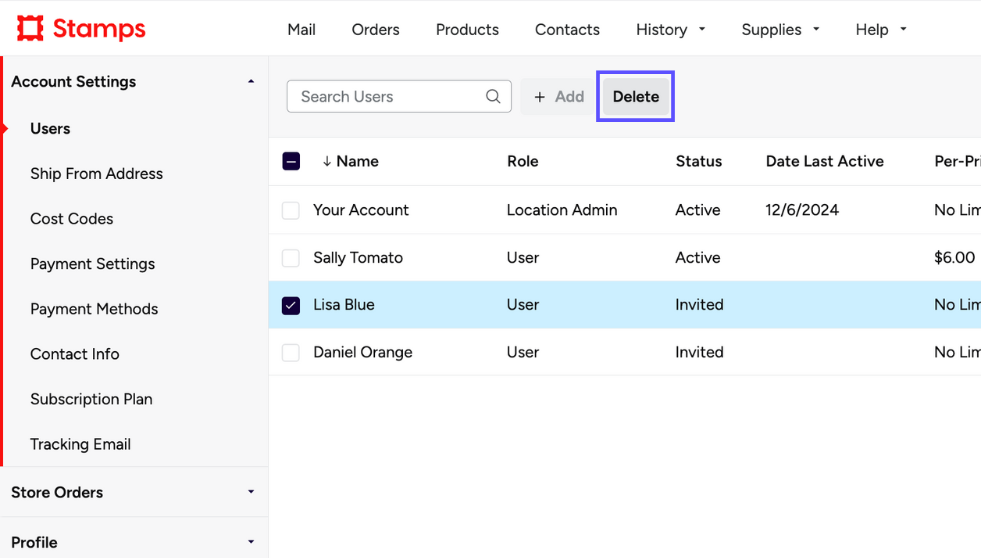This screenshot has width=981, height=558.
Task: Click Daniel Orange's Invited status
Action: click(x=699, y=352)
